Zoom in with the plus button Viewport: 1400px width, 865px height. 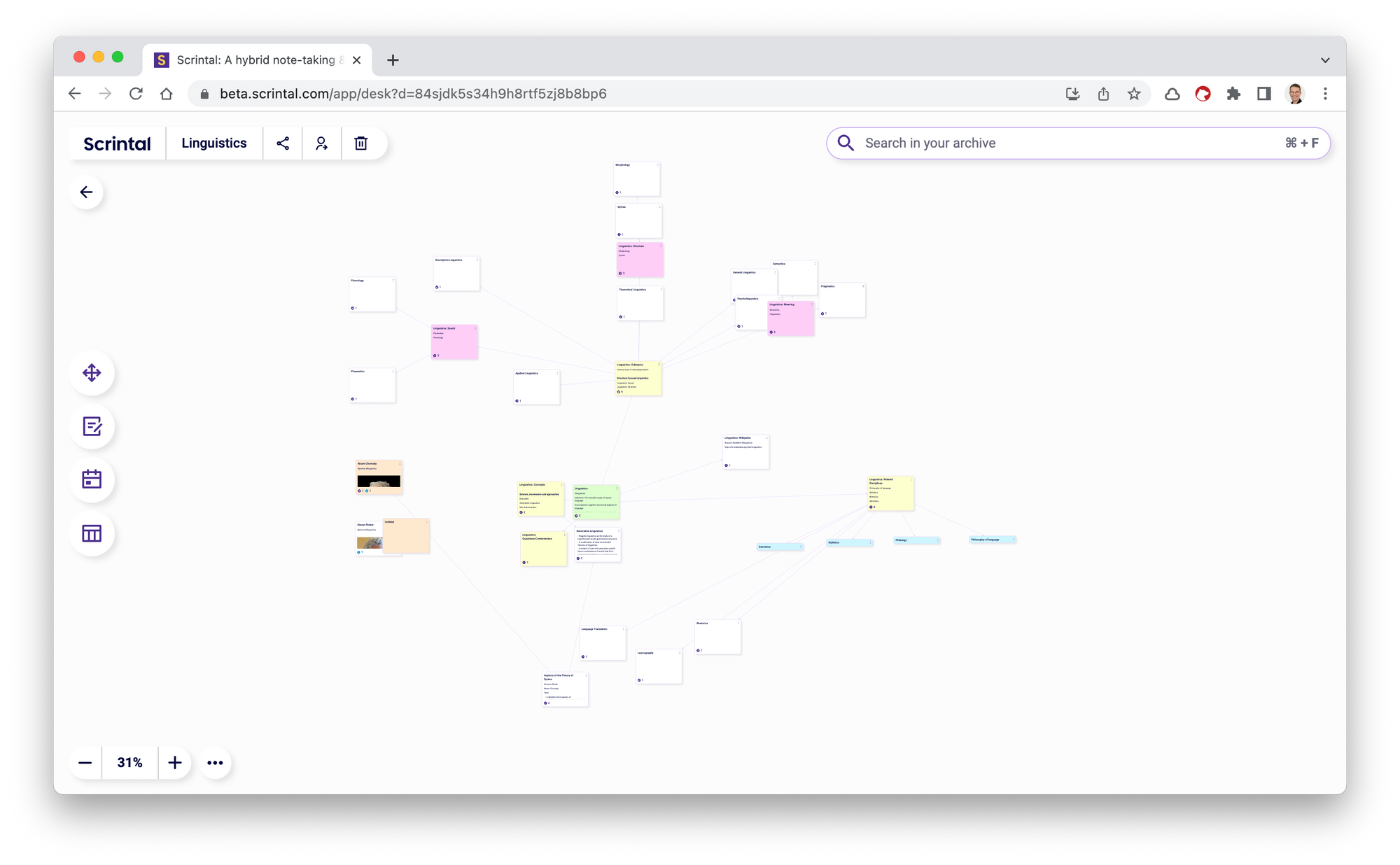pos(174,762)
